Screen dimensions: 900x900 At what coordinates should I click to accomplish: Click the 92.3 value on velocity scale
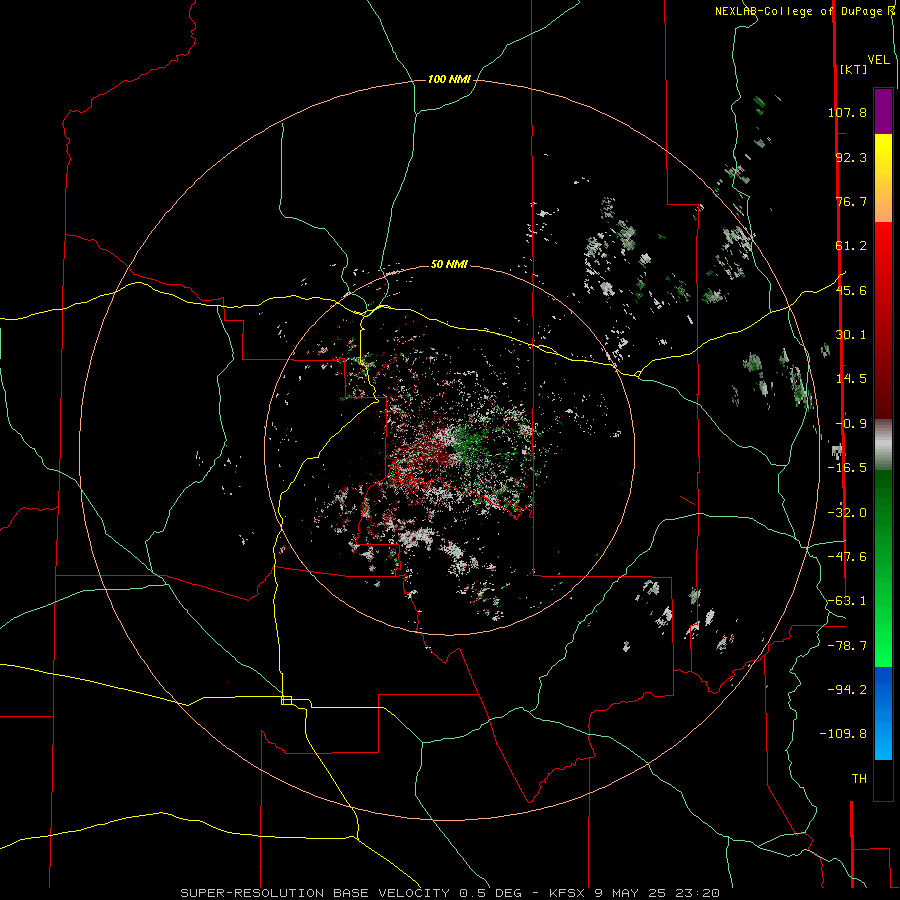tap(851, 157)
